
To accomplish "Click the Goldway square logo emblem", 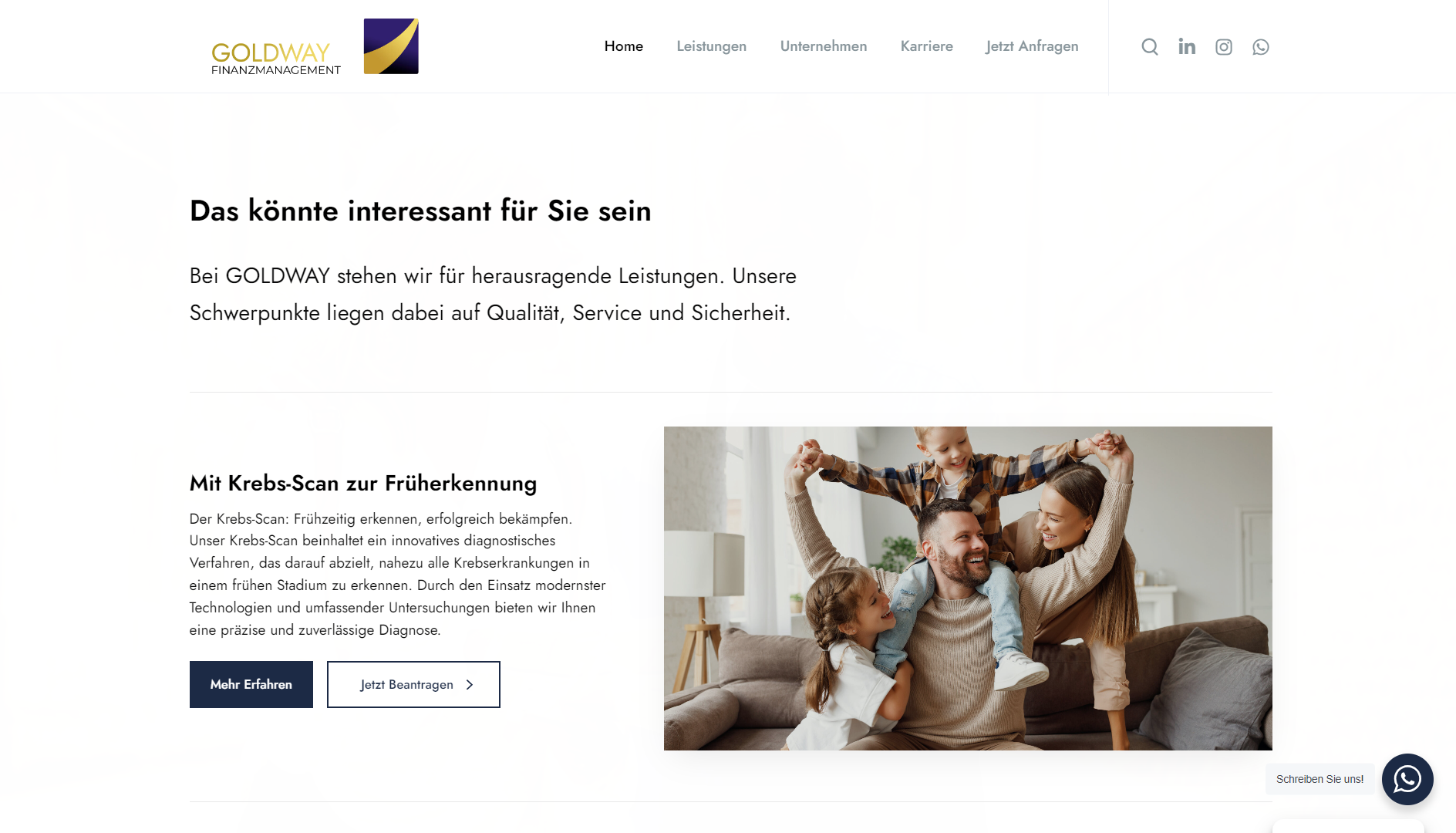I will (x=391, y=46).
